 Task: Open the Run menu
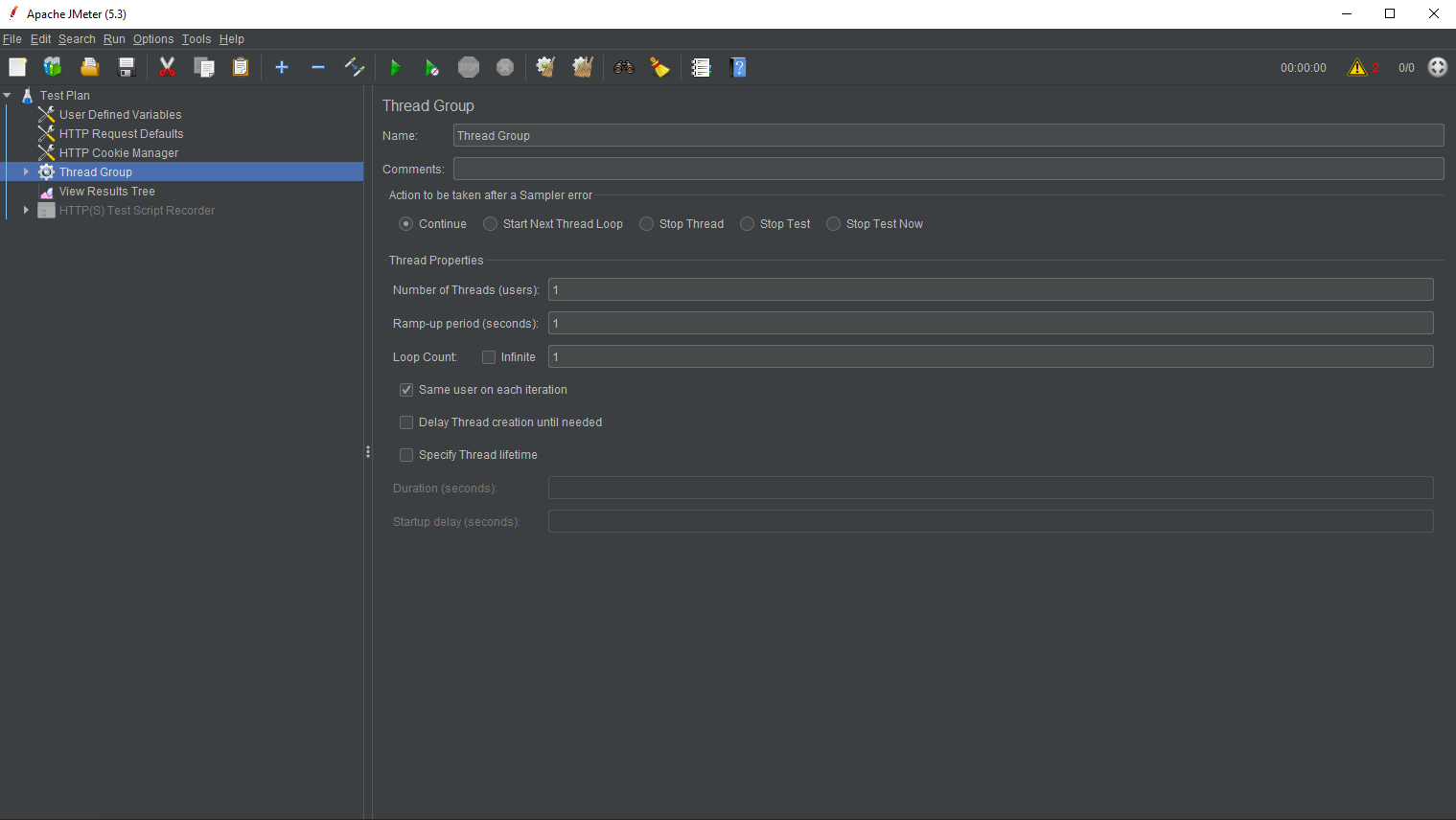click(114, 38)
